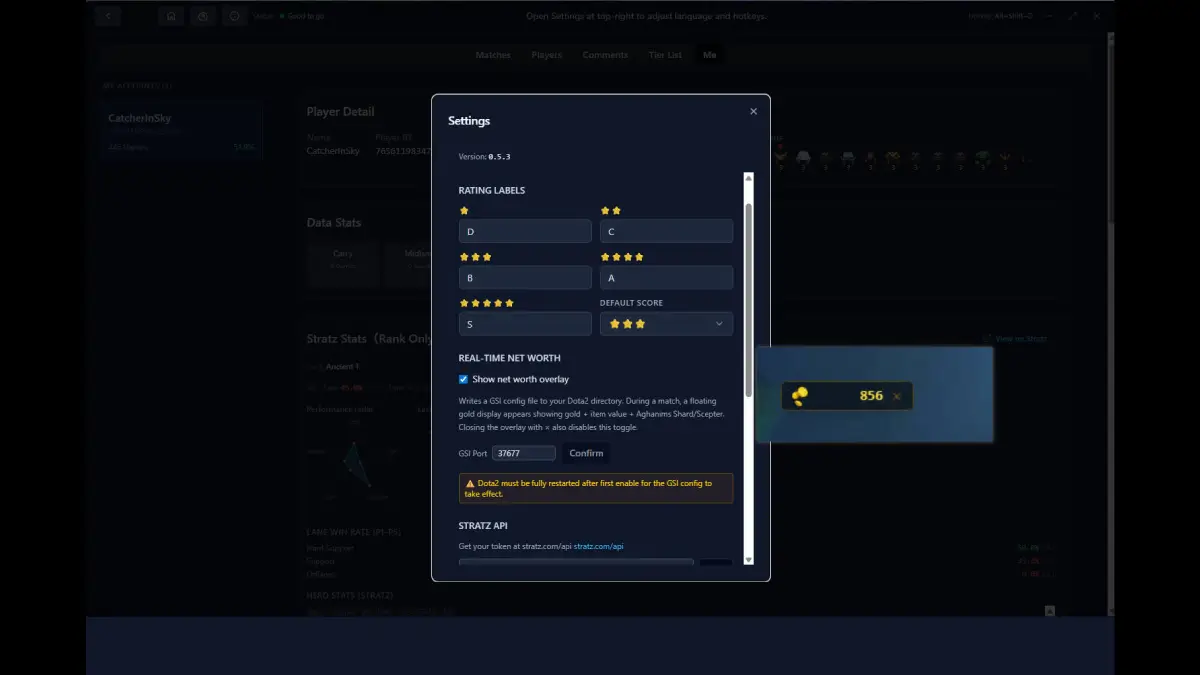Image resolution: width=1200 pixels, height=675 pixels.
Task: Open the Tier List tab
Action: (665, 55)
